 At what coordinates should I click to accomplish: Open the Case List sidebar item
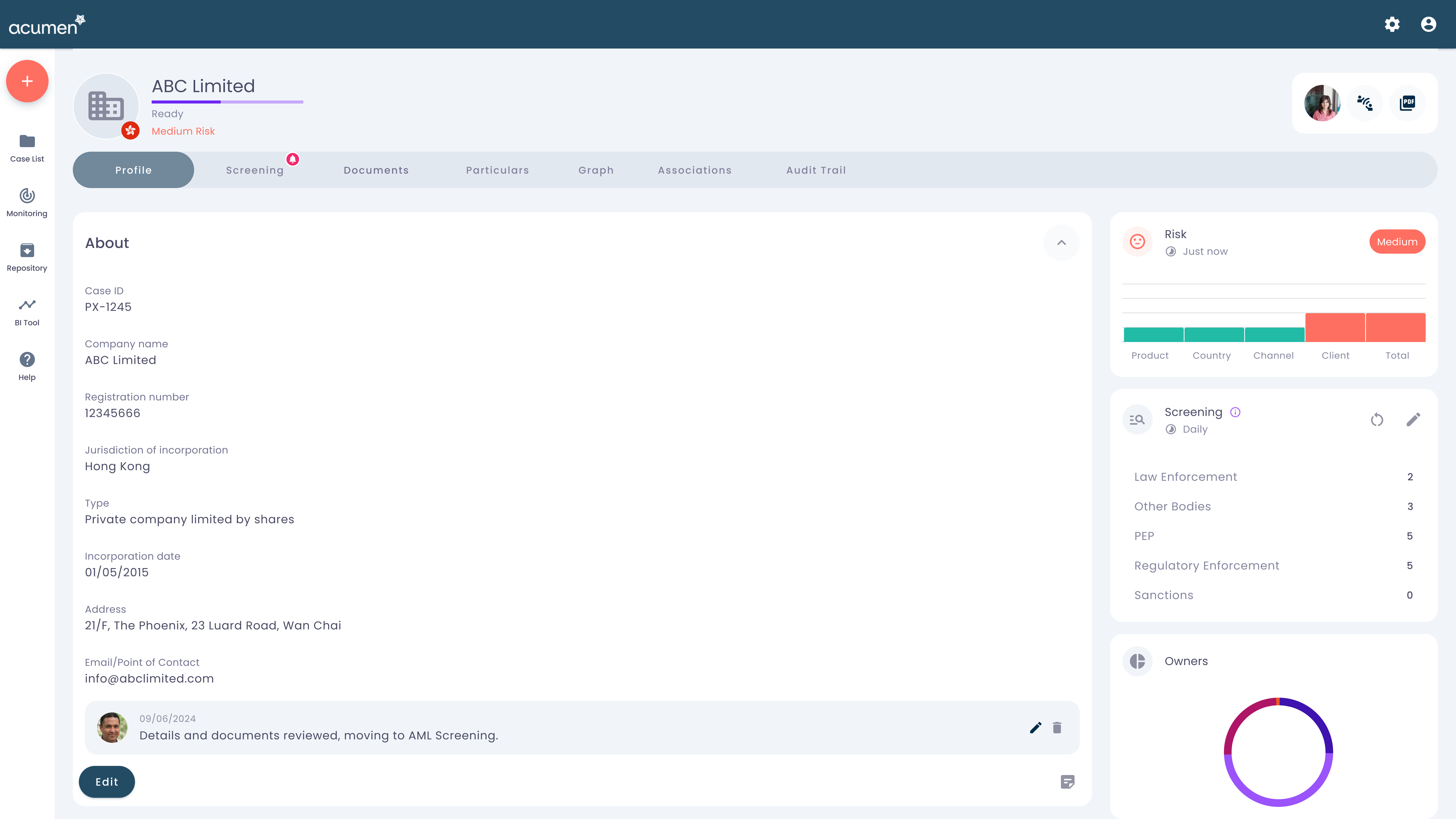point(27,149)
